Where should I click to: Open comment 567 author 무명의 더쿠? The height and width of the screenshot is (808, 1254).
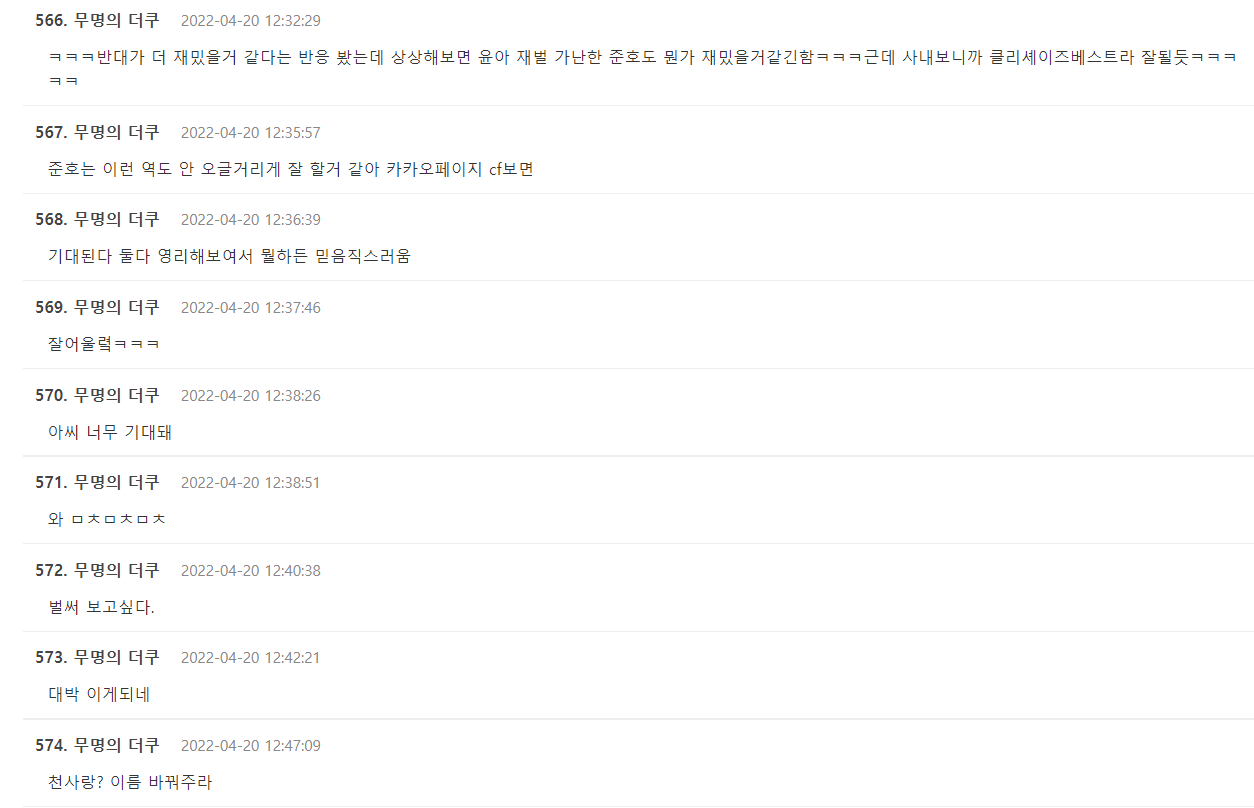click(x=116, y=132)
